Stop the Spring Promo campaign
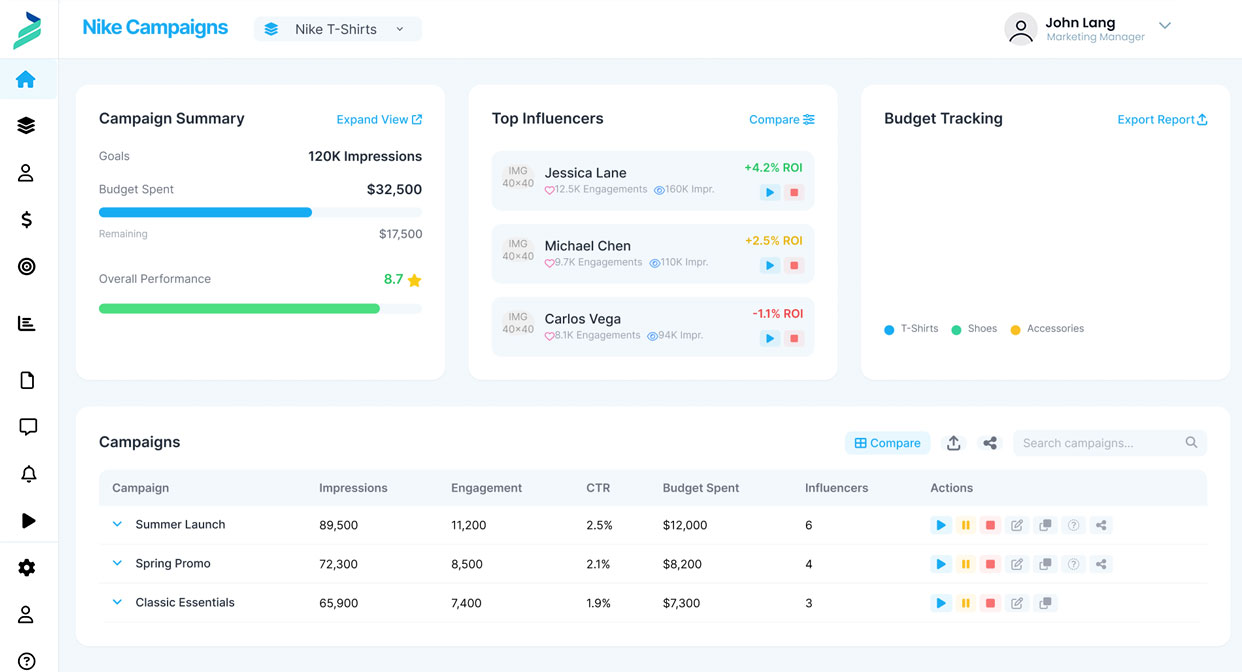The height and width of the screenshot is (672, 1242). pos(991,564)
